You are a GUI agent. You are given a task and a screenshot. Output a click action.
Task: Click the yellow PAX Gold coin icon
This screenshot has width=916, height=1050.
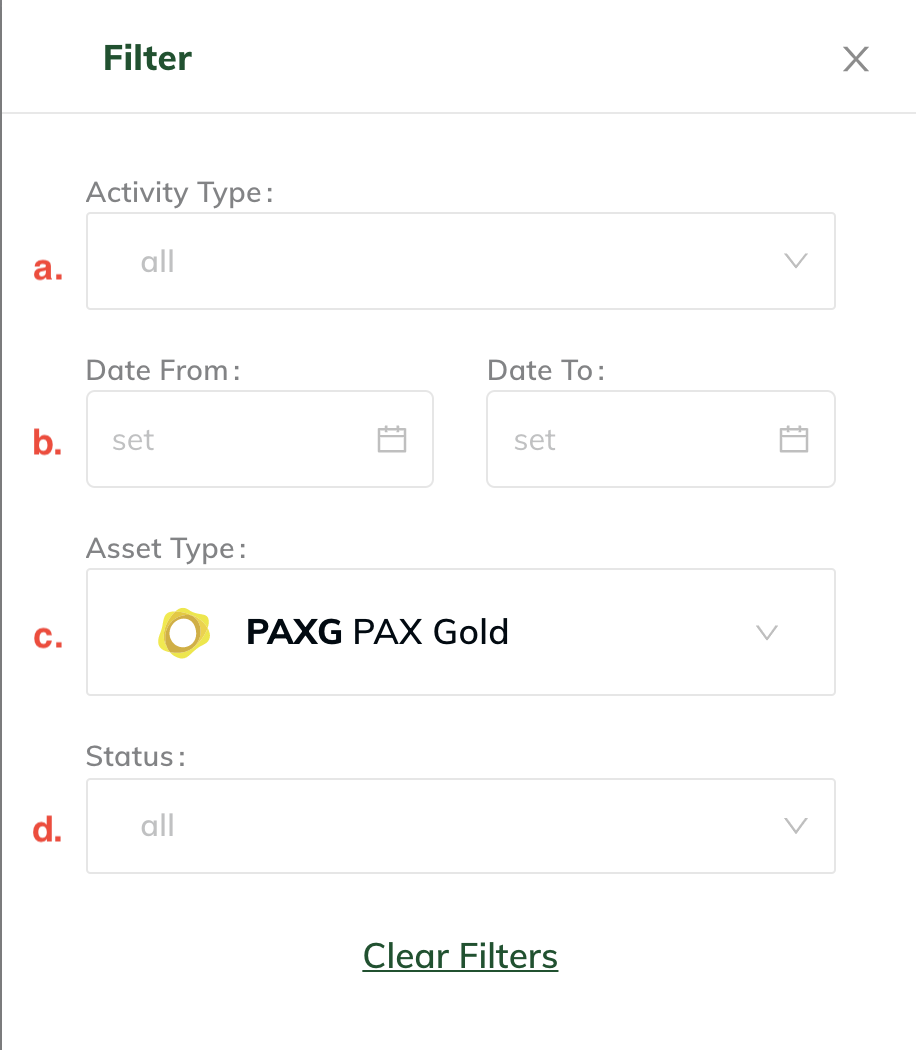184,633
